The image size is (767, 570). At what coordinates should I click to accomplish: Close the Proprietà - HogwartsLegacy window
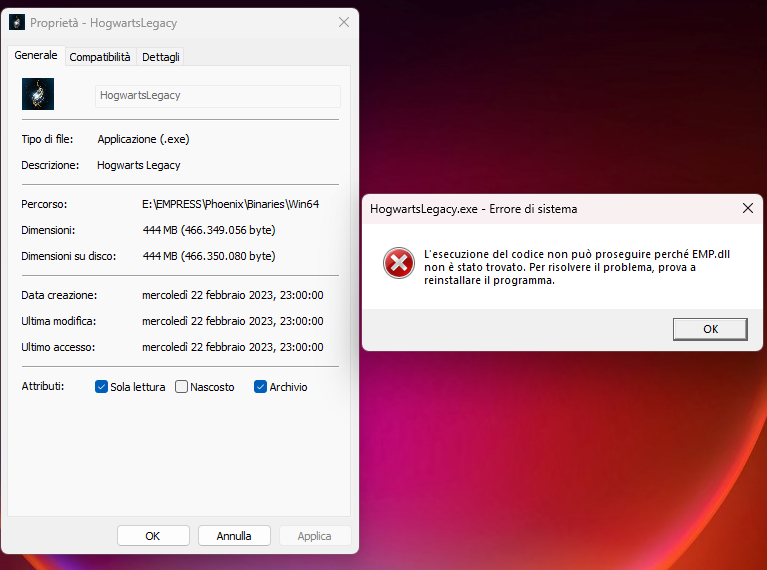(x=344, y=22)
